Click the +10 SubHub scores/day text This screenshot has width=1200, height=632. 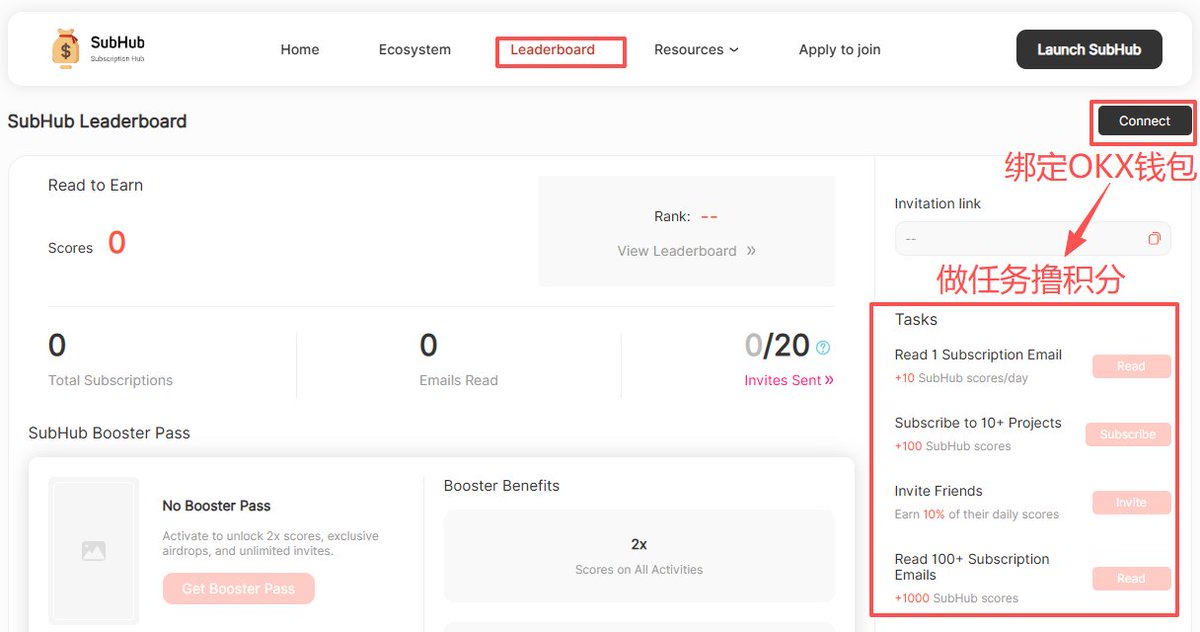pos(961,378)
